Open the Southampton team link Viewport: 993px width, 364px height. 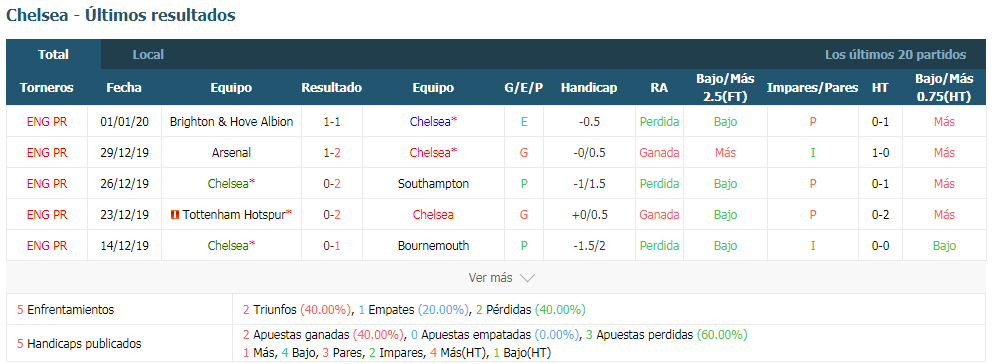[433, 184]
